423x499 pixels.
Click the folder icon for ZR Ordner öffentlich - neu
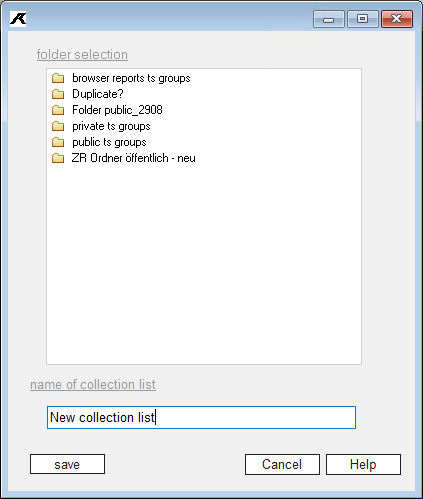pos(58,158)
